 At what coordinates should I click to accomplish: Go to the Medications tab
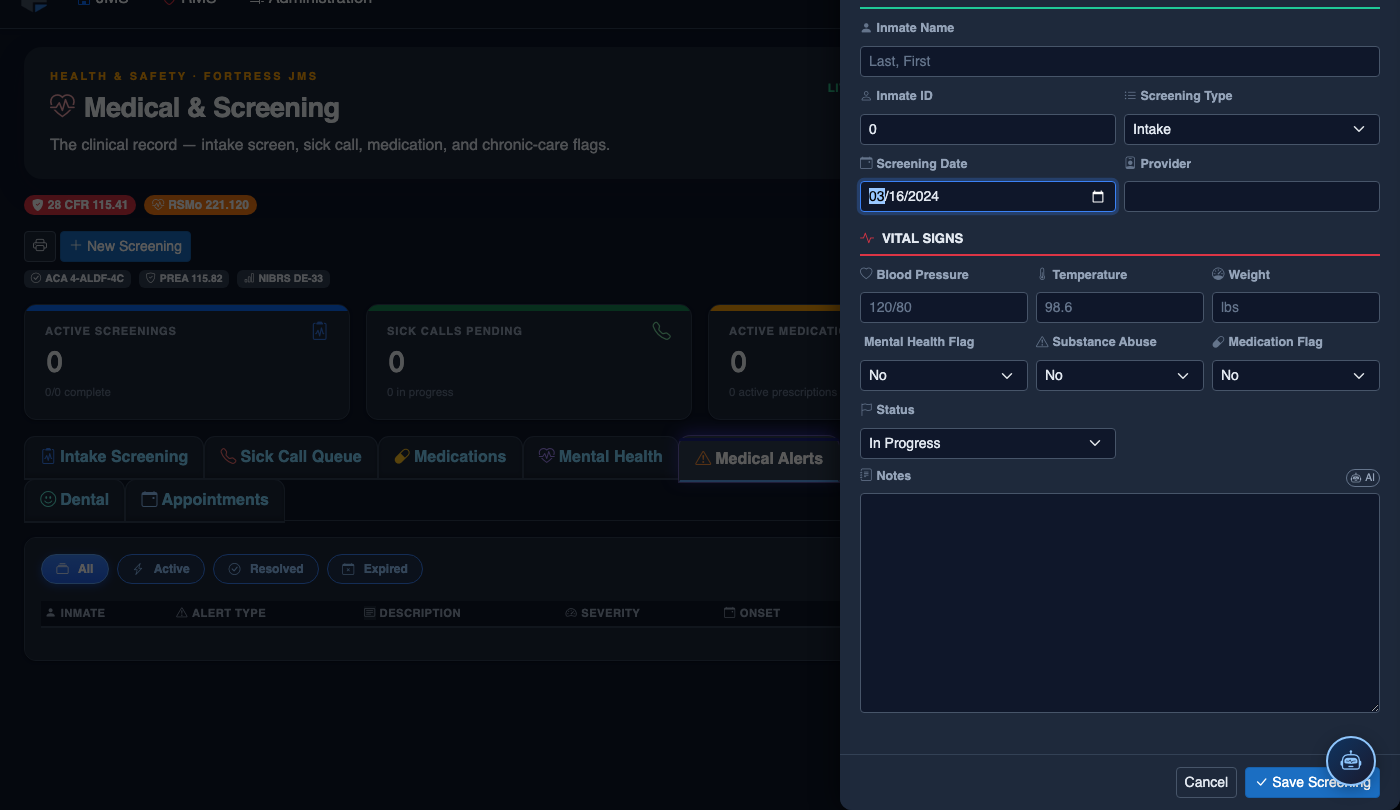pyautogui.click(x=450, y=457)
